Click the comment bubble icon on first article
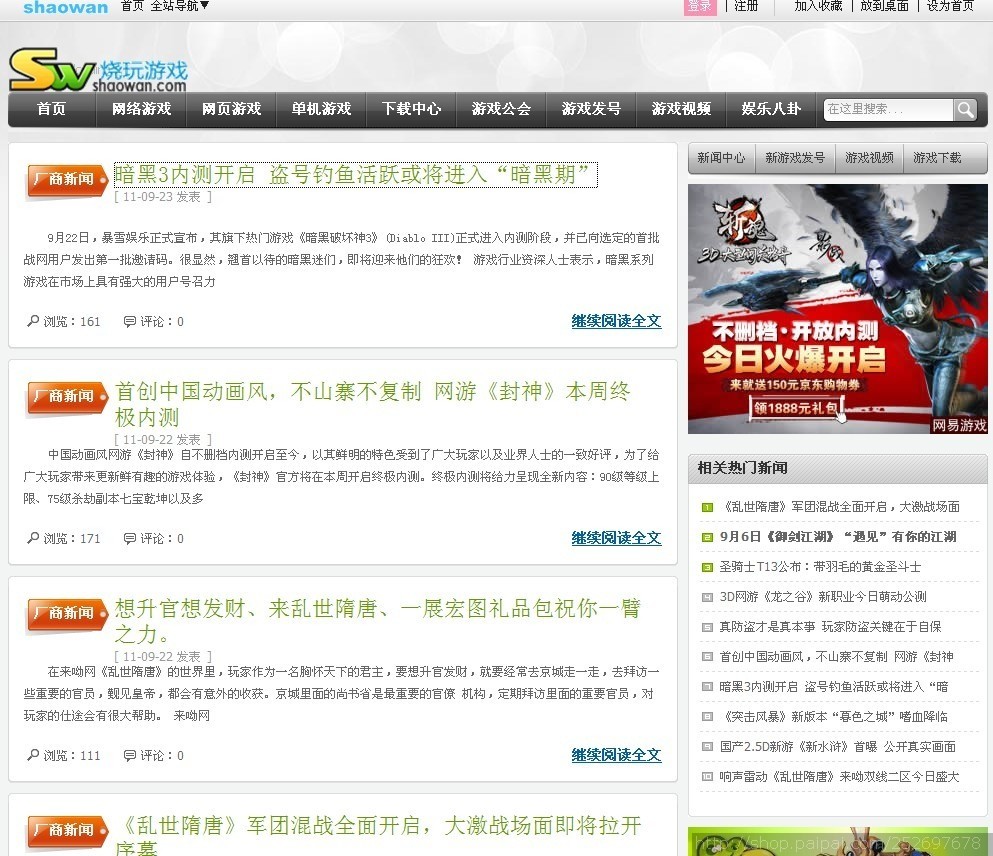This screenshot has height=856, width=993. [x=129, y=322]
